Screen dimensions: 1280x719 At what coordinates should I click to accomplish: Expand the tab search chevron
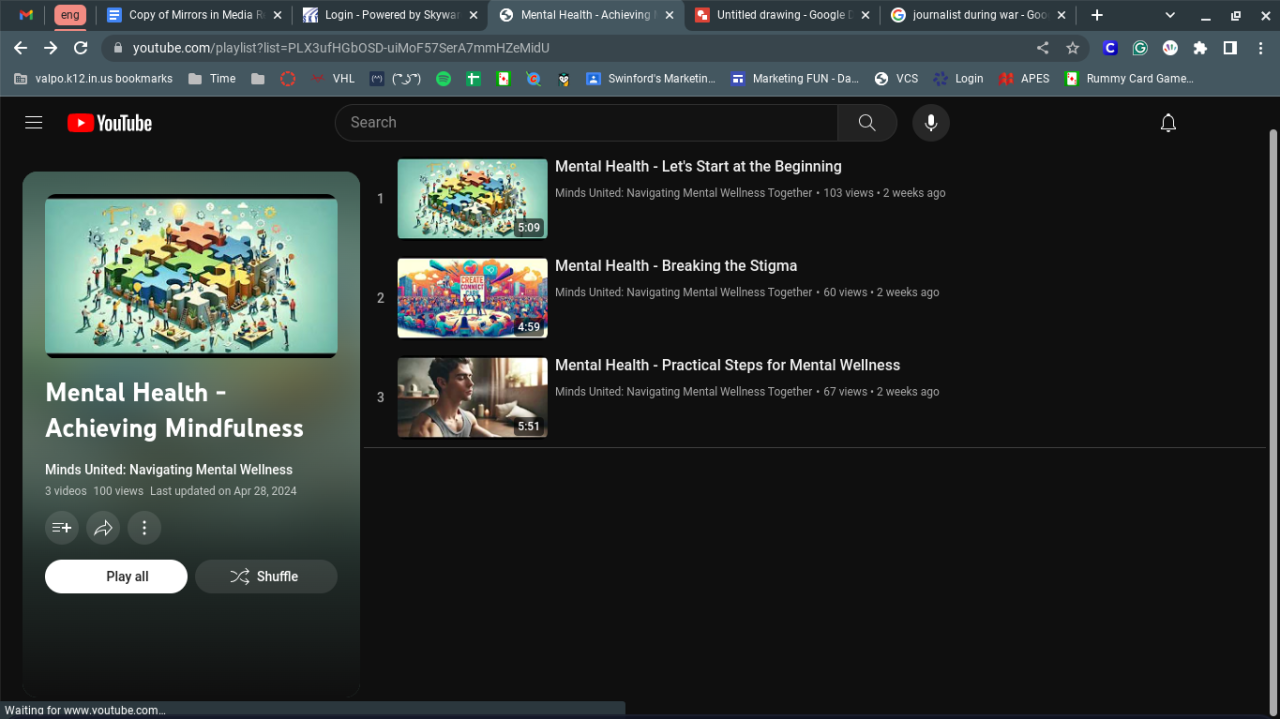point(1170,15)
